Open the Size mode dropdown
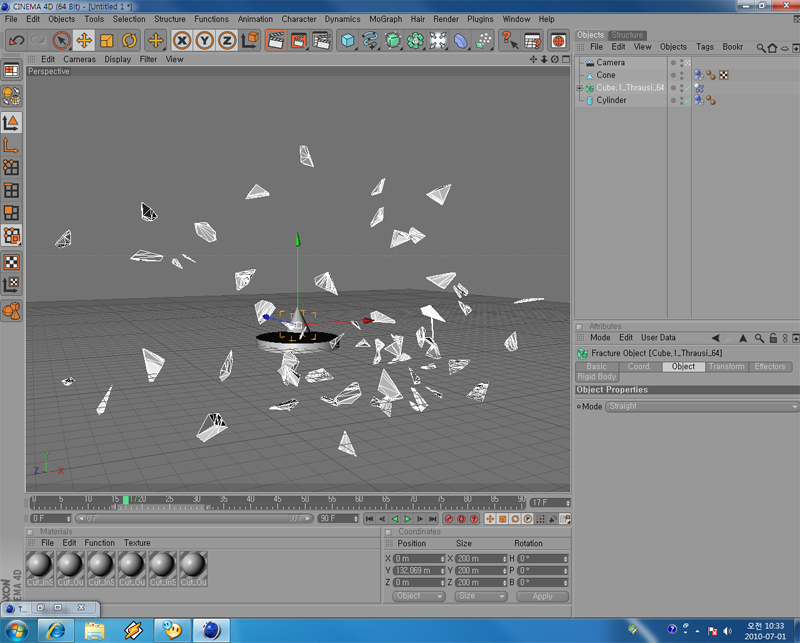Viewport: 800px width, 643px height. [481, 596]
